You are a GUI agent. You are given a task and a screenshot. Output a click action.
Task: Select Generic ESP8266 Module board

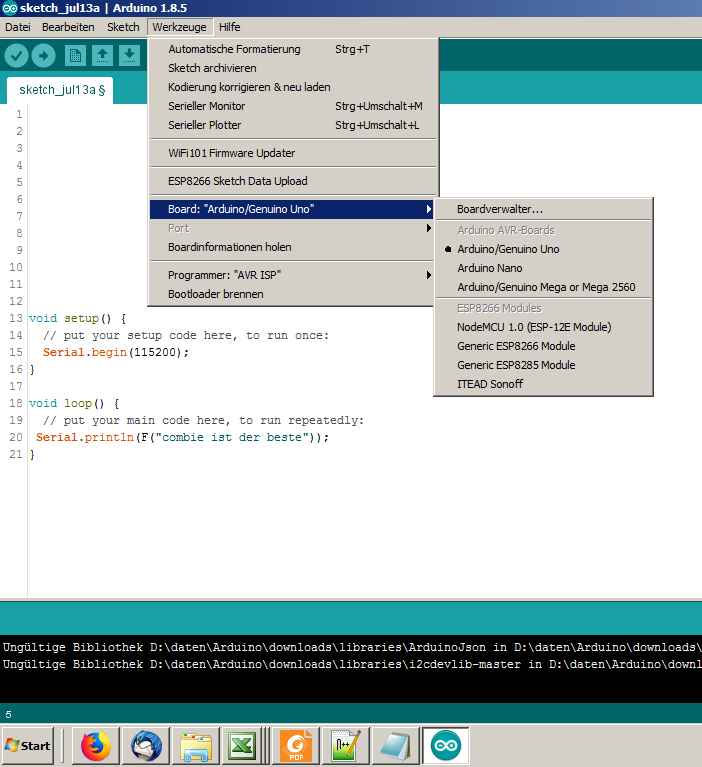coord(543,346)
